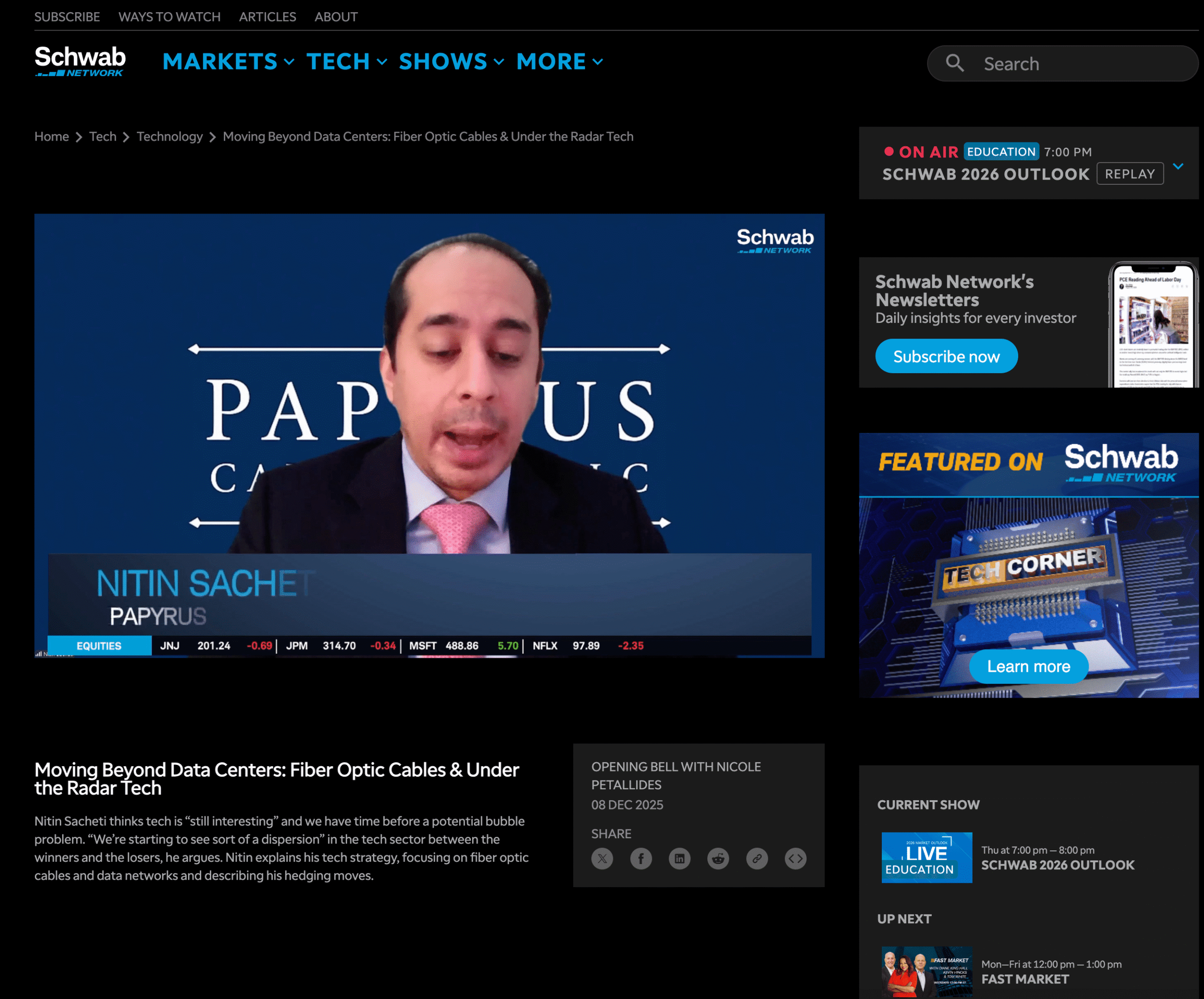Share the video on X (Twitter)
Viewport: 1204px width, 999px height.
602,858
